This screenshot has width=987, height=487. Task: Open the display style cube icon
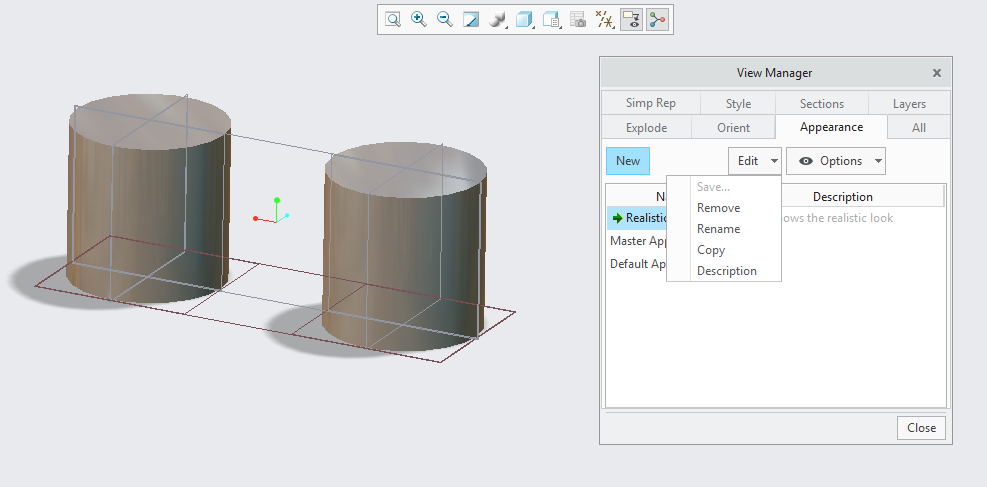coord(524,19)
